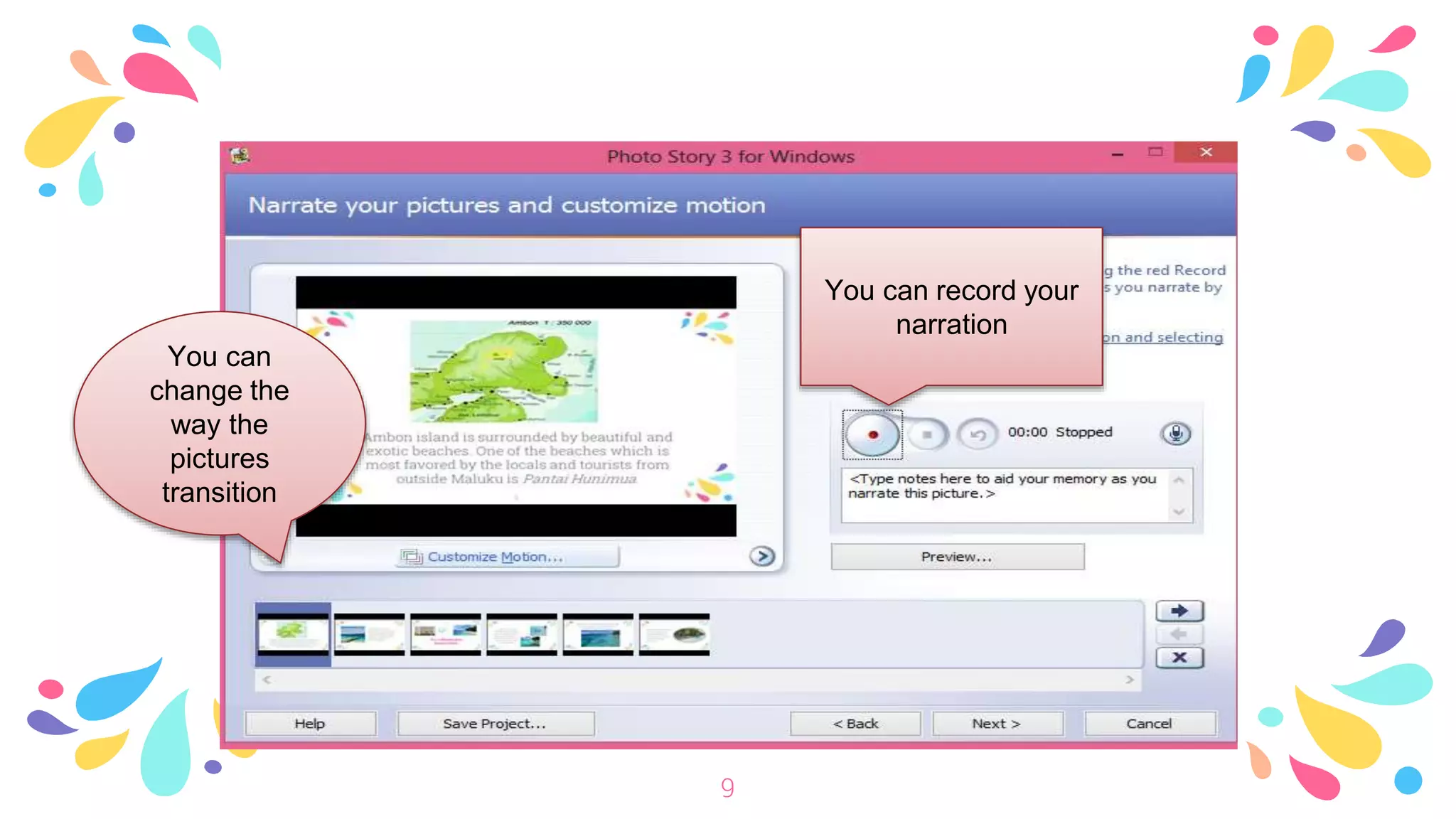
Task: Select the third filmstrip thumbnail
Action: [445, 634]
